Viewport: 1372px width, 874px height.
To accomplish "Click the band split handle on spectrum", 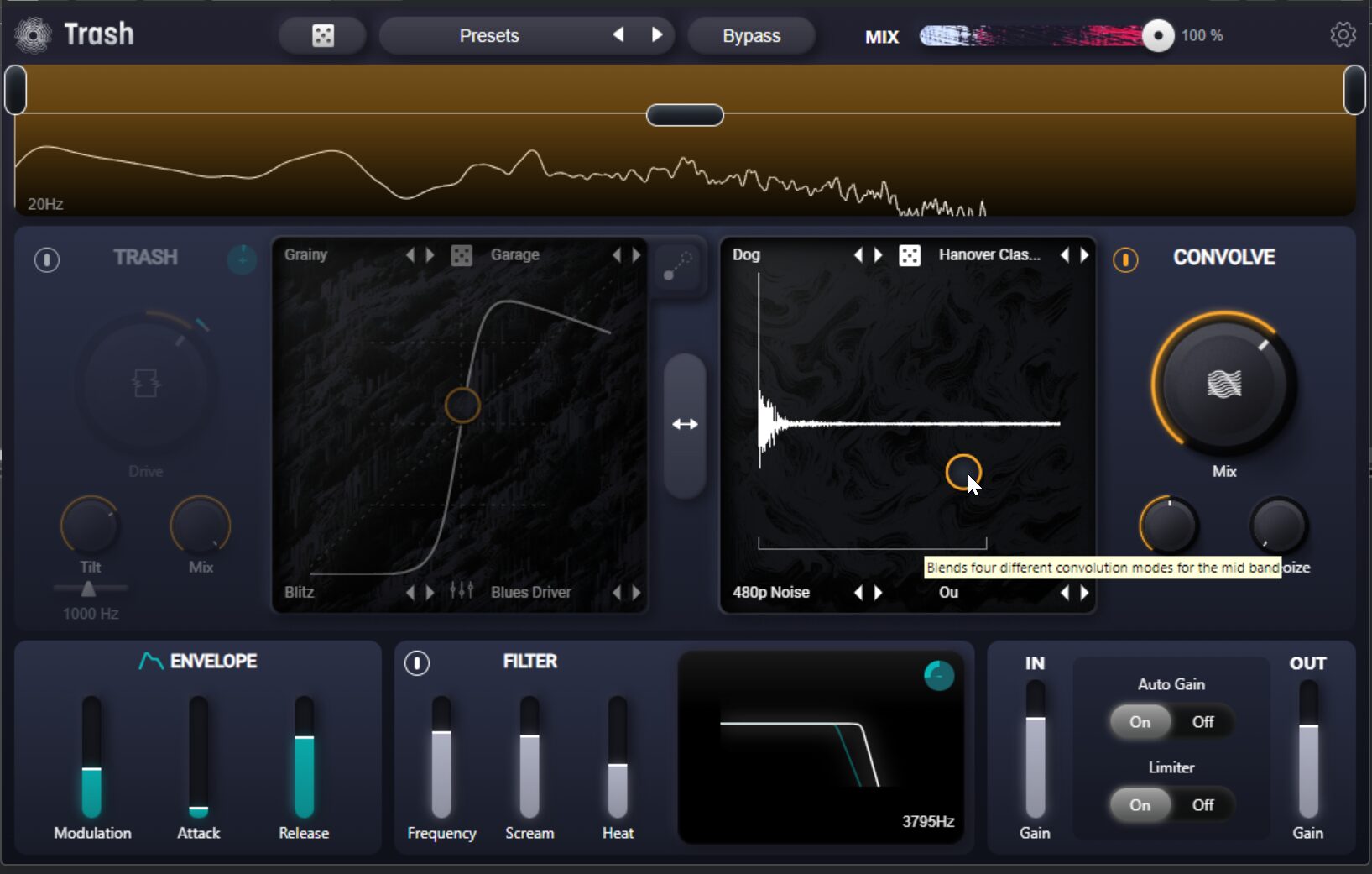I will coord(685,115).
